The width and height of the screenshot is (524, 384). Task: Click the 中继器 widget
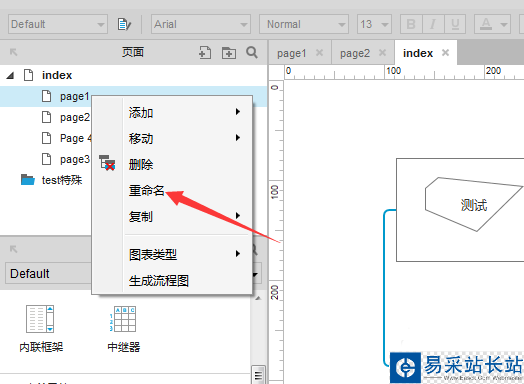tap(123, 329)
